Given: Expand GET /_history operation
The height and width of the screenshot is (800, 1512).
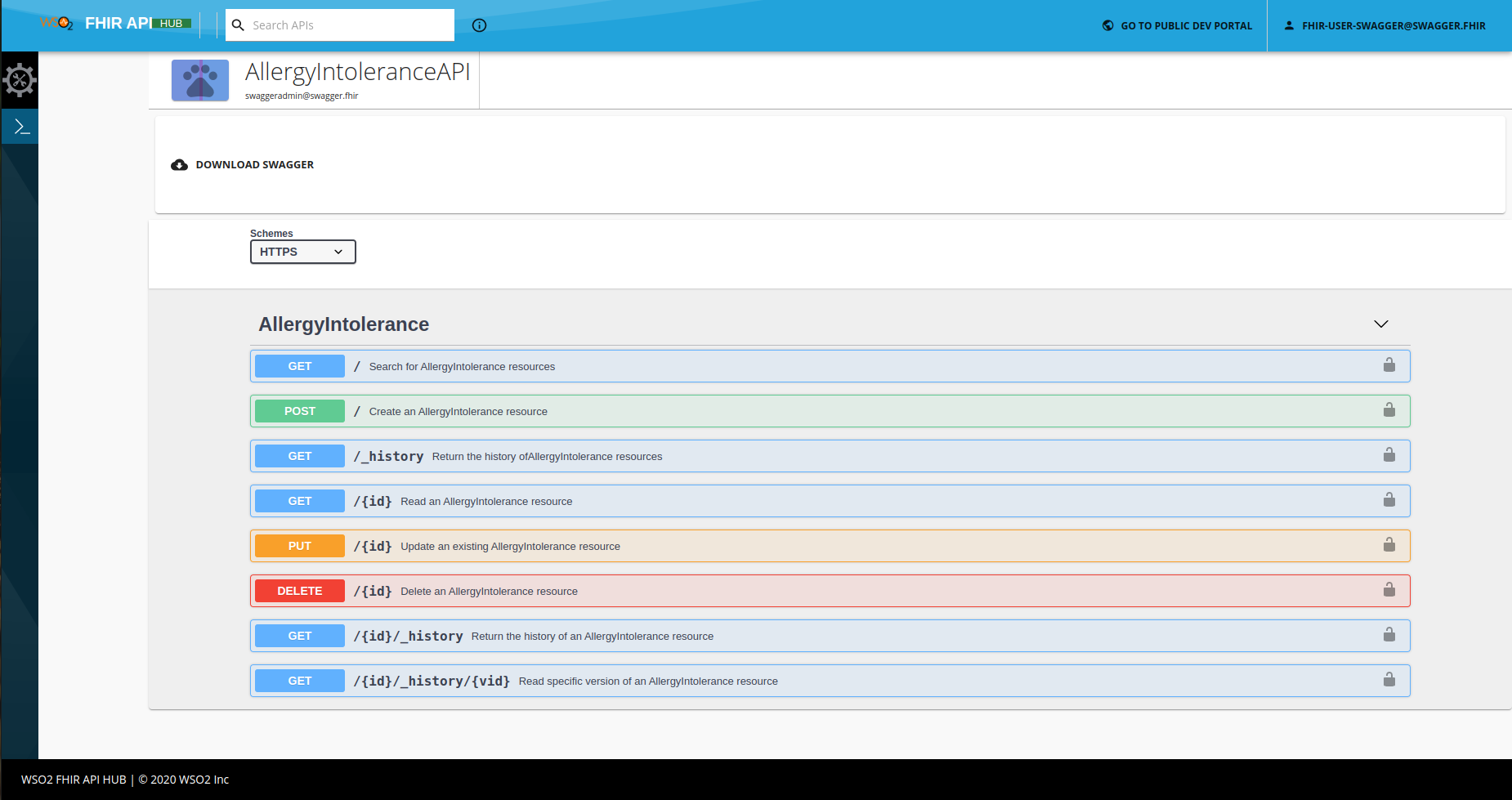Looking at the screenshot, I should [830, 456].
